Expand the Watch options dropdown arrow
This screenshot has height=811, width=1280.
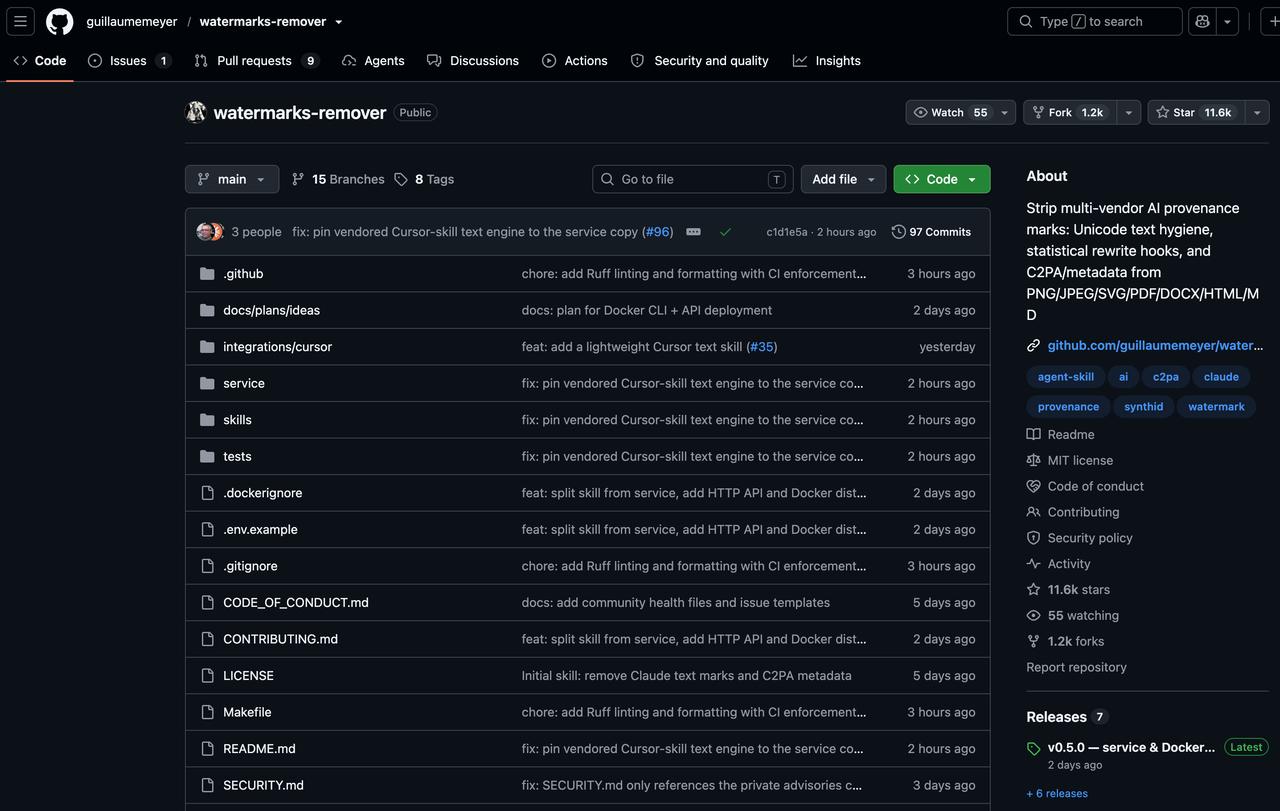click(1005, 112)
